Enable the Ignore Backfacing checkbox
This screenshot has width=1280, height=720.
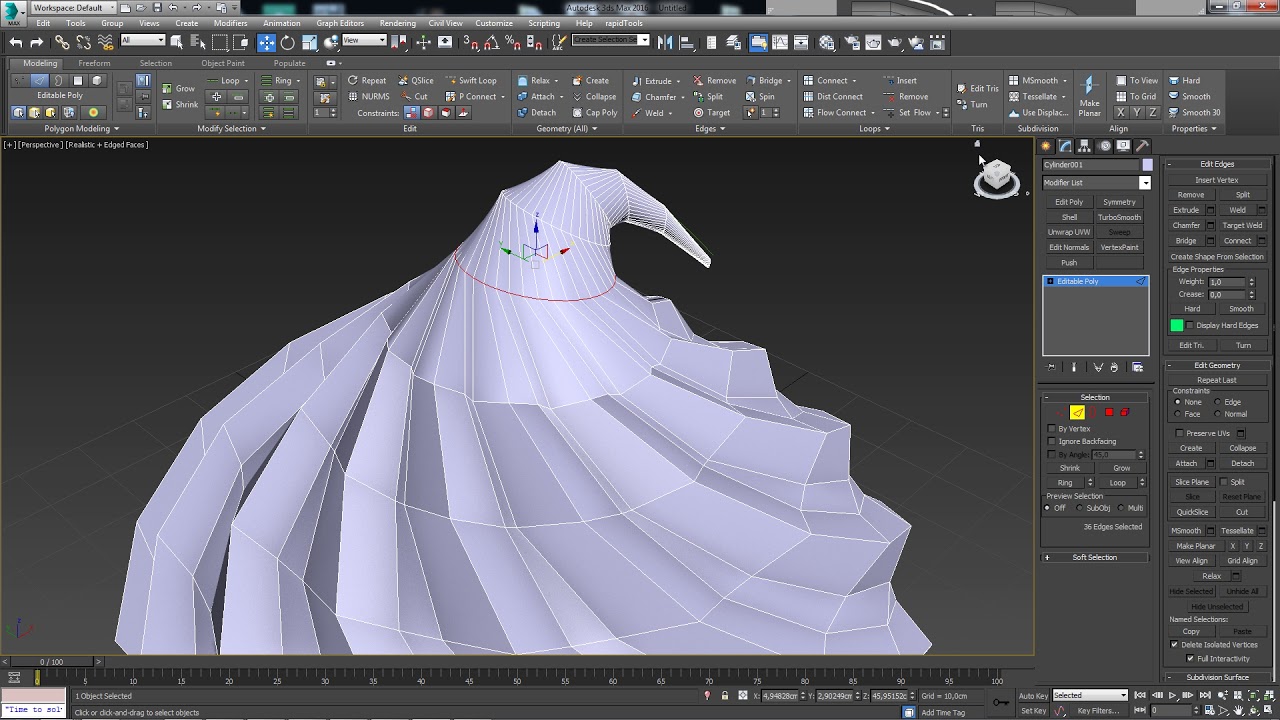[x=1051, y=441]
